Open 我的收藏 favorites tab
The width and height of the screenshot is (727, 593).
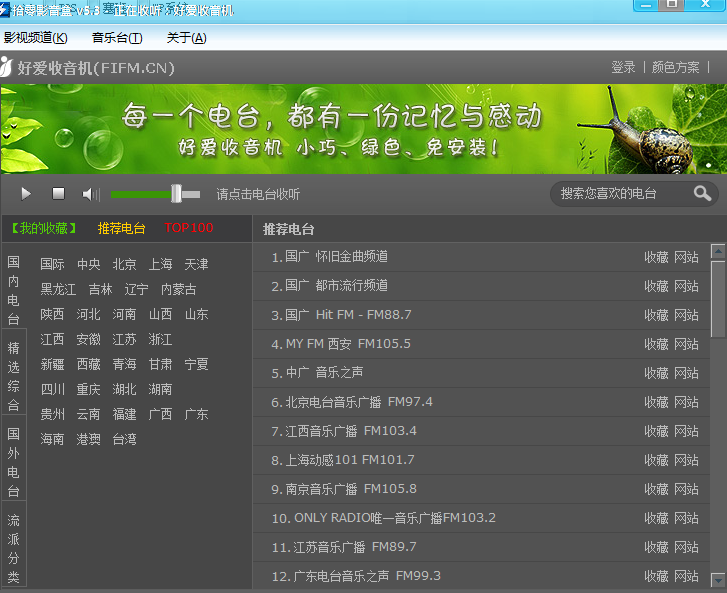click(42, 228)
